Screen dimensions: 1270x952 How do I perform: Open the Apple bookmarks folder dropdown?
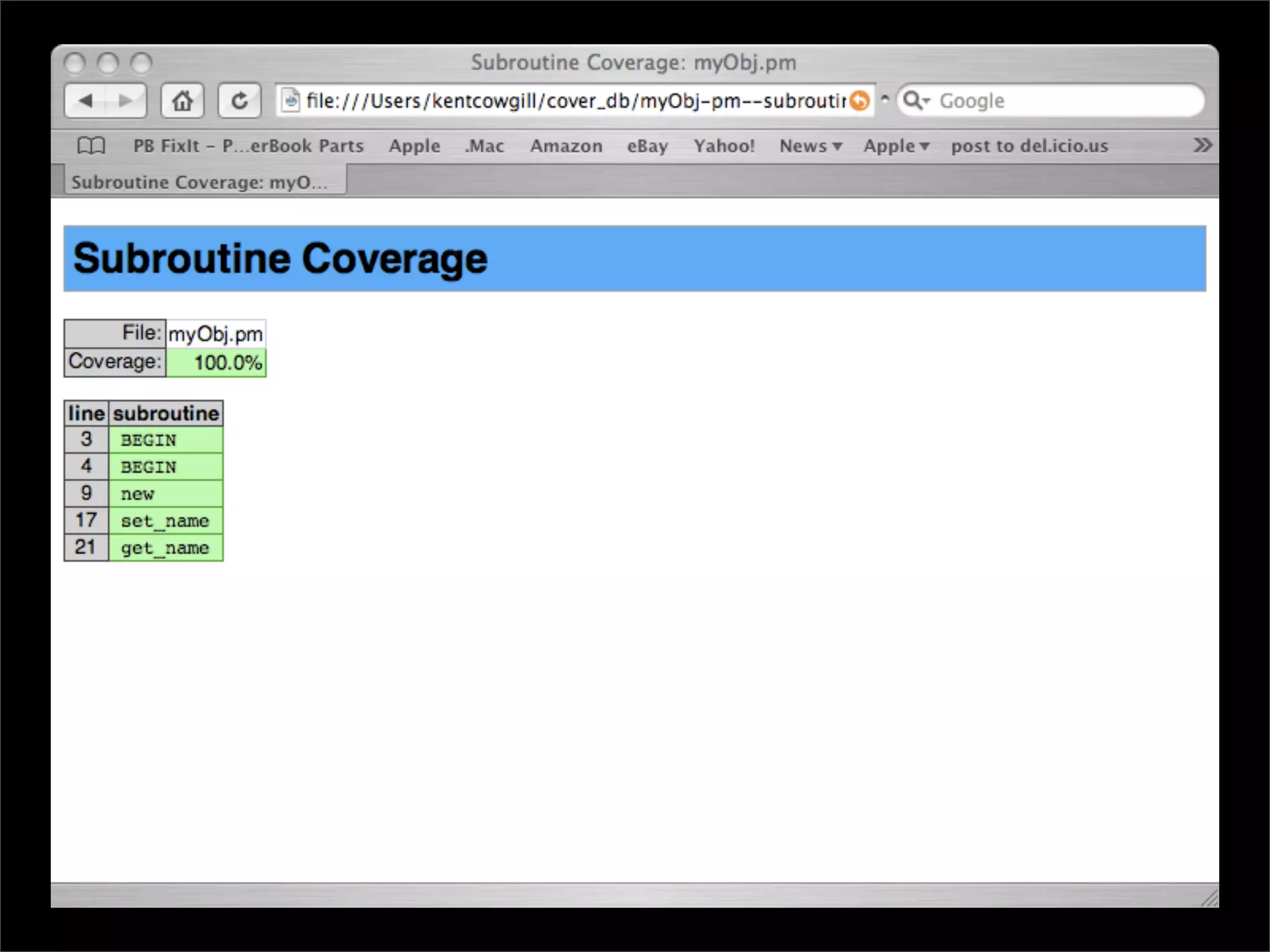[x=896, y=146]
